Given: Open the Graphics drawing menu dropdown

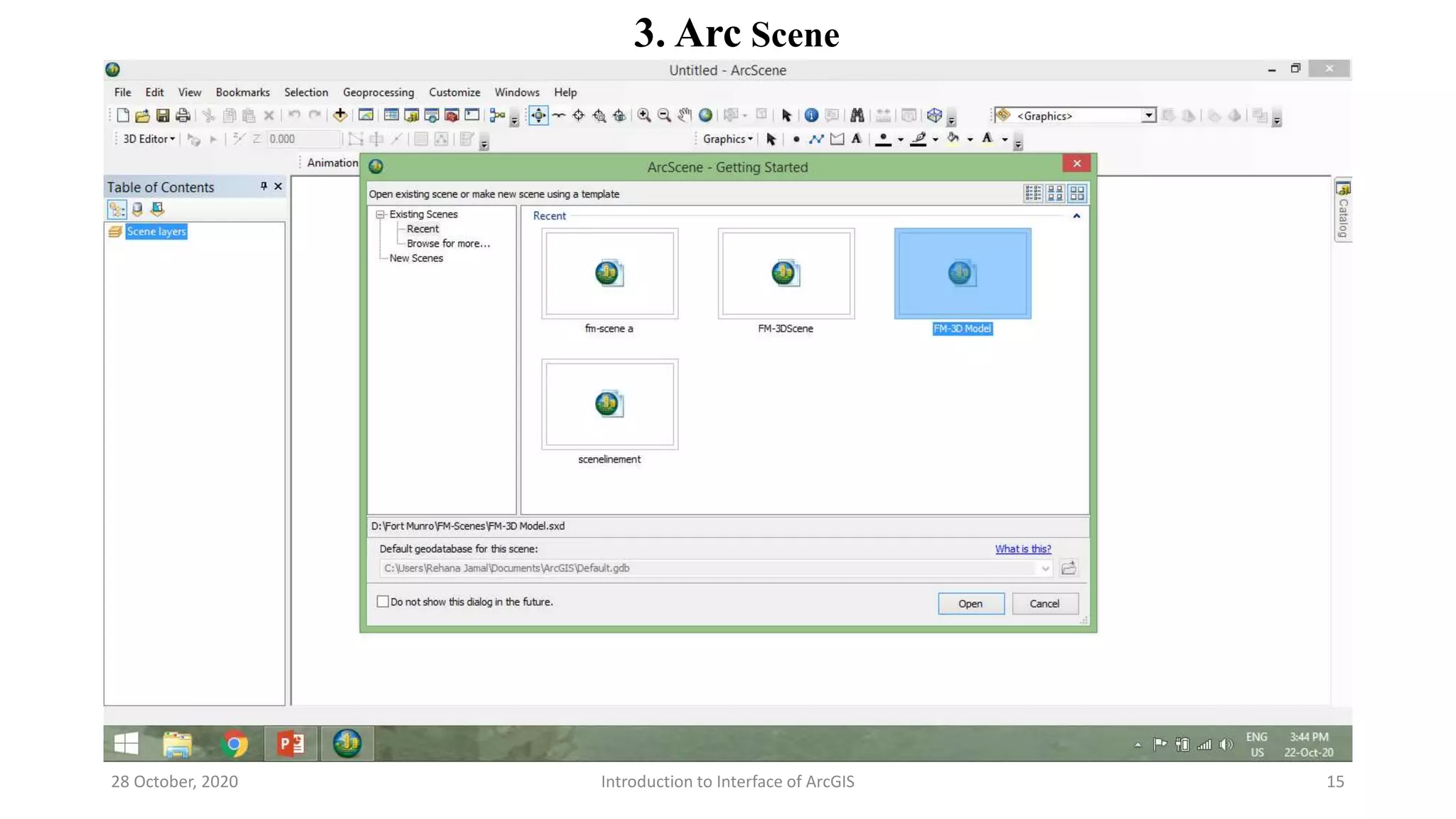Looking at the screenshot, I should 727,139.
